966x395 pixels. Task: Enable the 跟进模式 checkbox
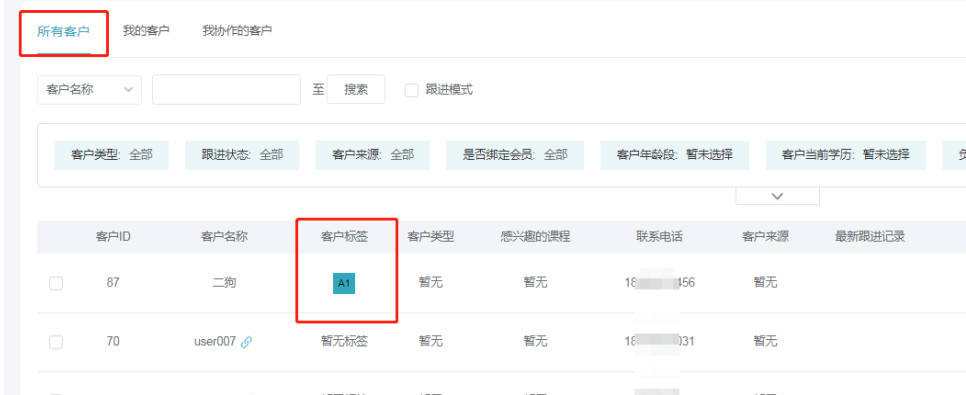411,91
